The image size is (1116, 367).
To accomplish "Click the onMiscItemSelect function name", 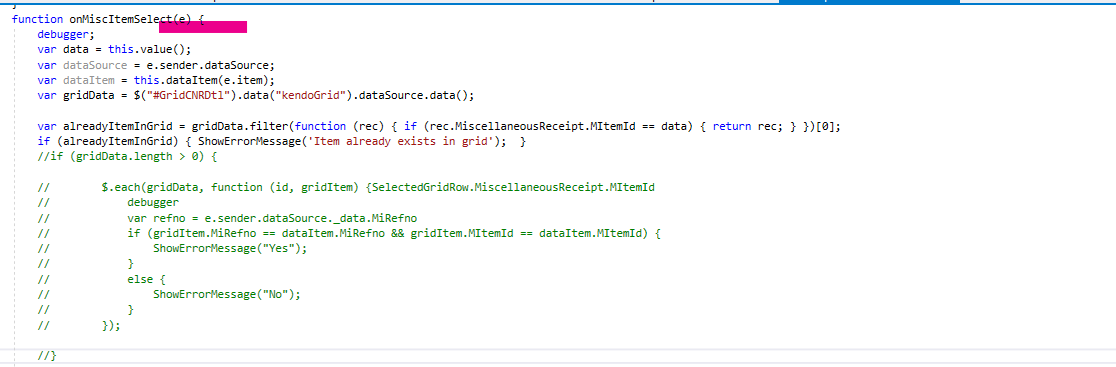I will (x=122, y=20).
